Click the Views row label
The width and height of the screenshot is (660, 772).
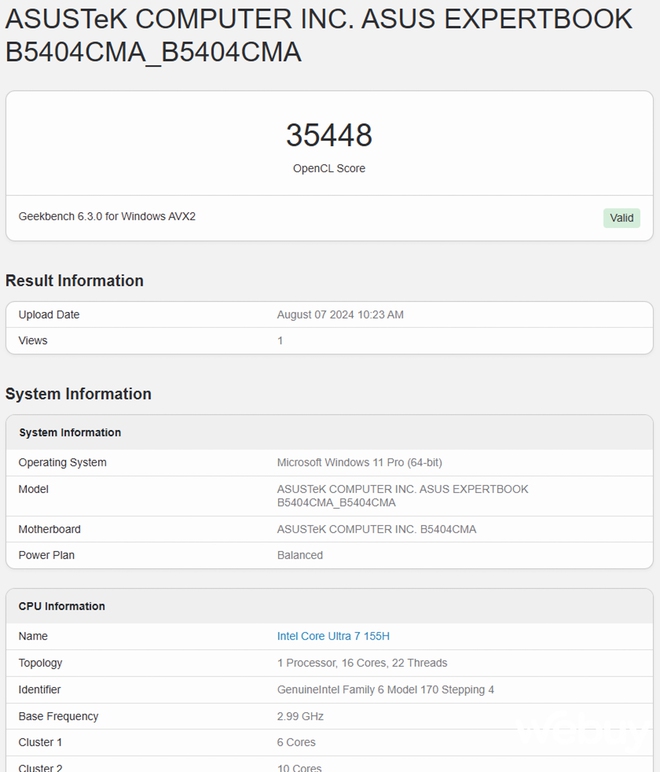(x=33, y=341)
